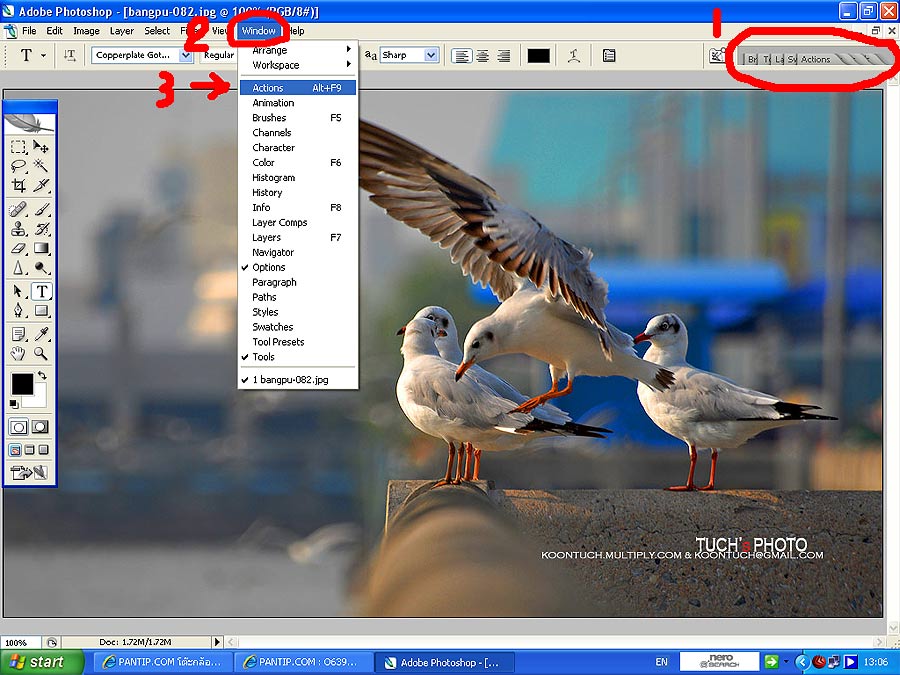Select the Move tool
This screenshot has height=675, width=900.
click(40, 147)
